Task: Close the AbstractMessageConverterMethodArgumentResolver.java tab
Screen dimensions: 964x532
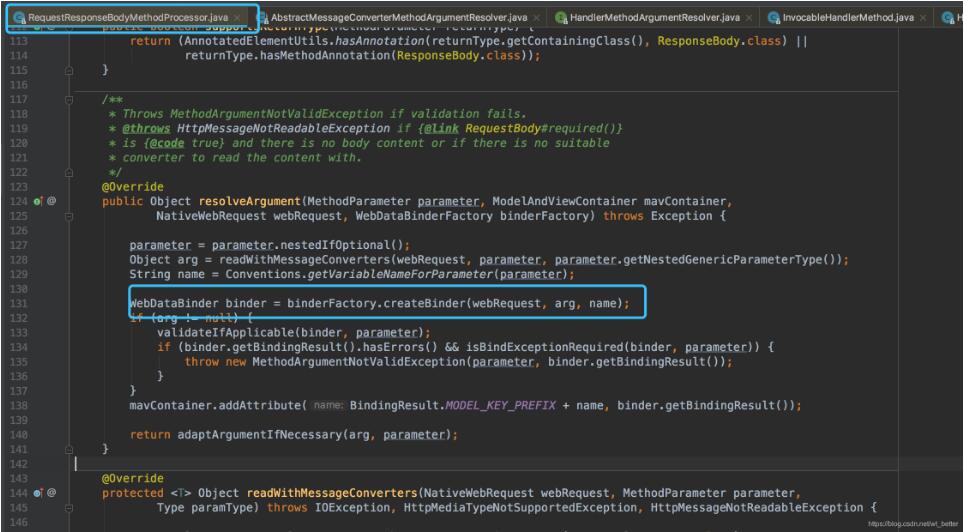Action: click(x=537, y=18)
